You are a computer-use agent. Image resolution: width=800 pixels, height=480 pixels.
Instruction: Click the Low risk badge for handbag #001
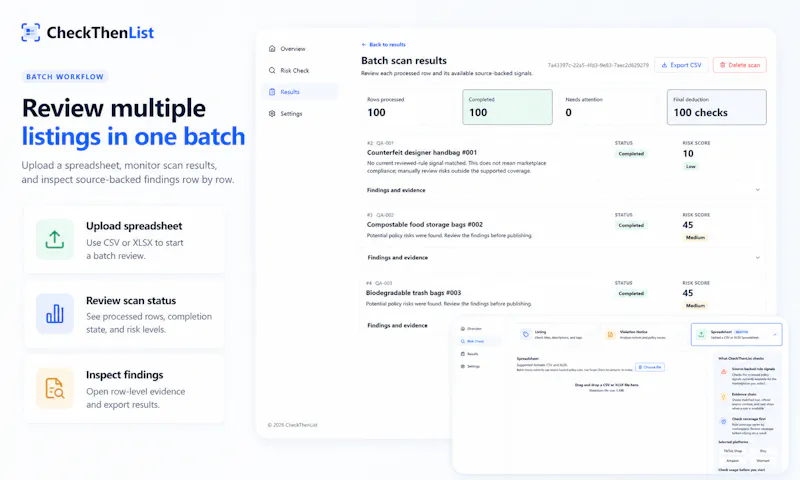[x=690, y=166]
